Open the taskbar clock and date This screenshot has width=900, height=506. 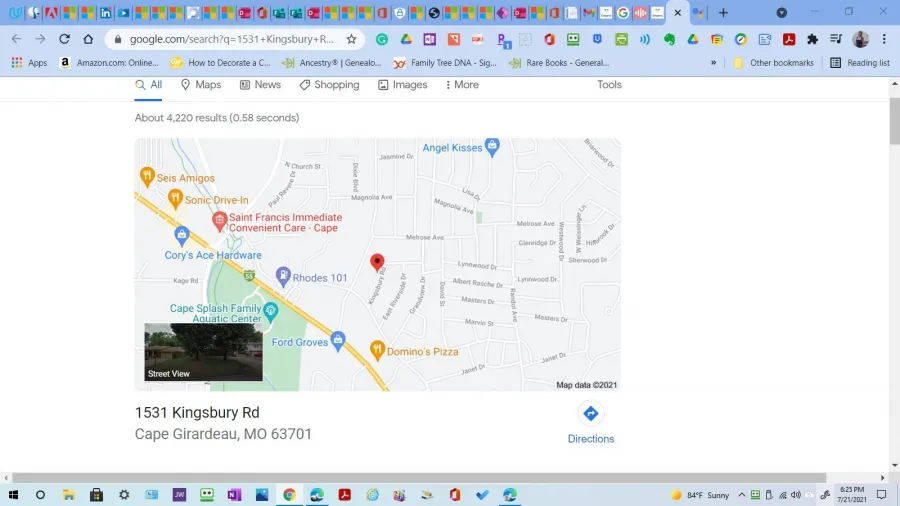coord(852,495)
